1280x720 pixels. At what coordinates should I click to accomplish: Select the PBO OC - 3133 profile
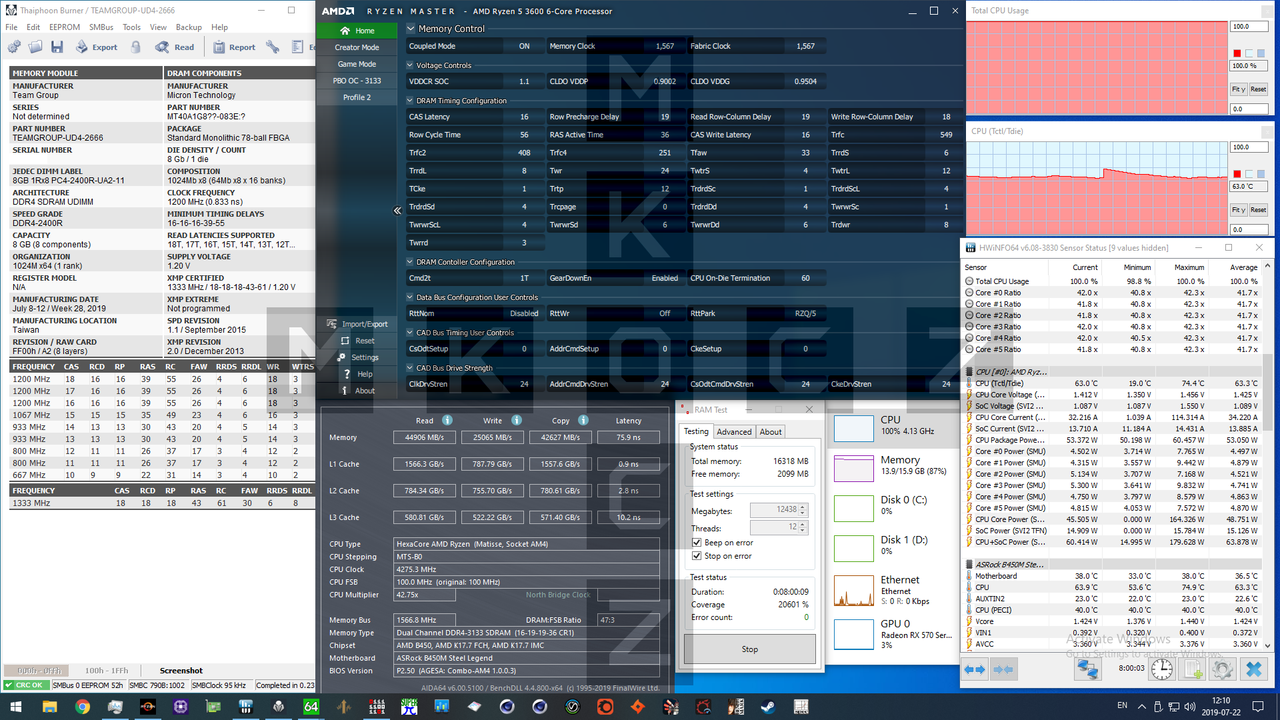[x=356, y=81]
